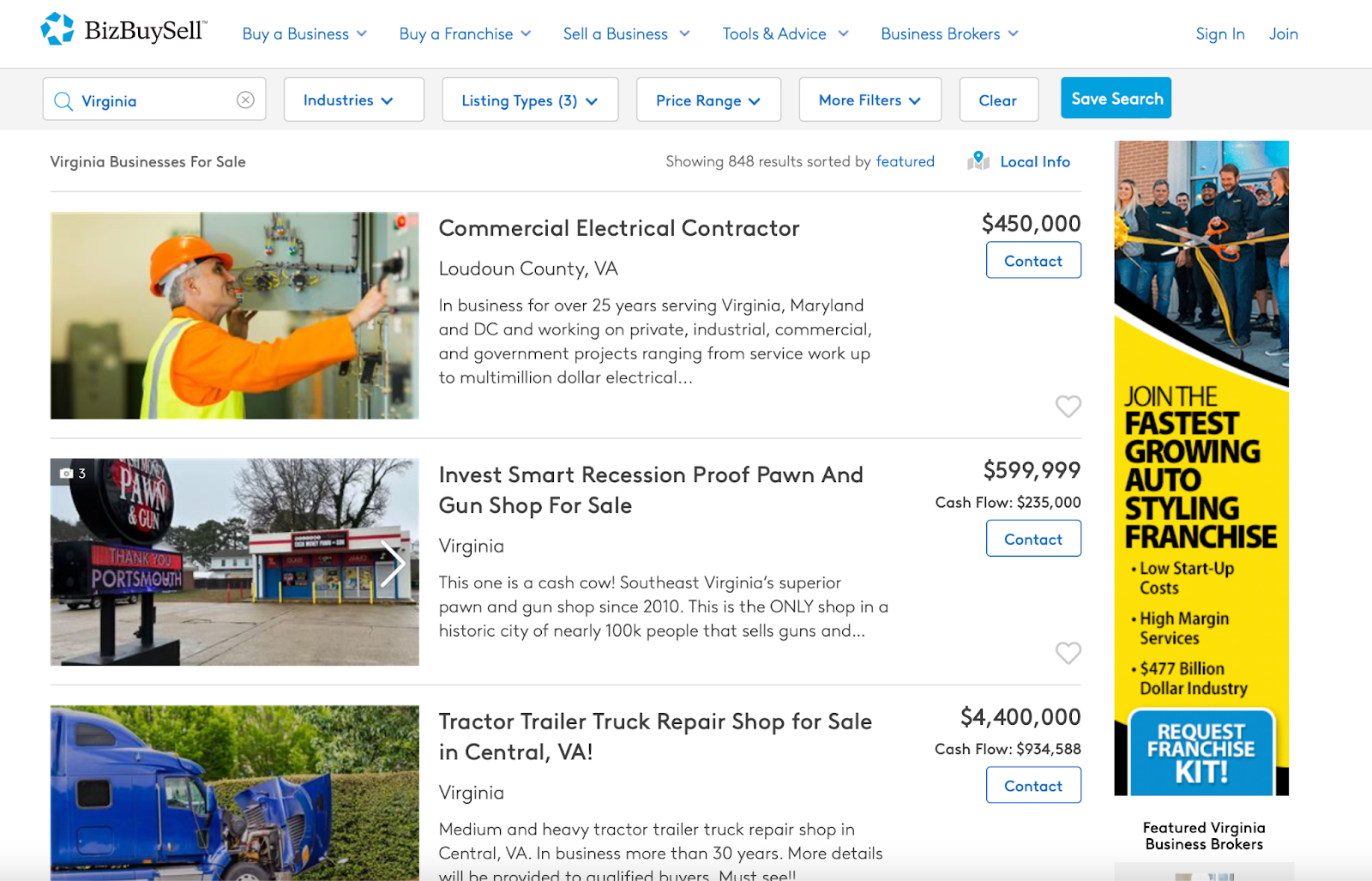The width and height of the screenshot is (1372, 881).
Task: Click the Request Franchise Kit ad button
Action: coord(1200,752)
